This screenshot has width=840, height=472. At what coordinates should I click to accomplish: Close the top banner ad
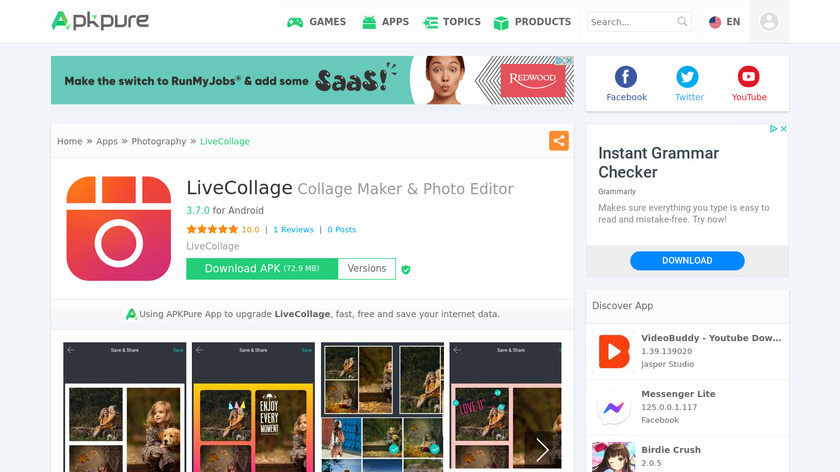(x=569, y=61)
